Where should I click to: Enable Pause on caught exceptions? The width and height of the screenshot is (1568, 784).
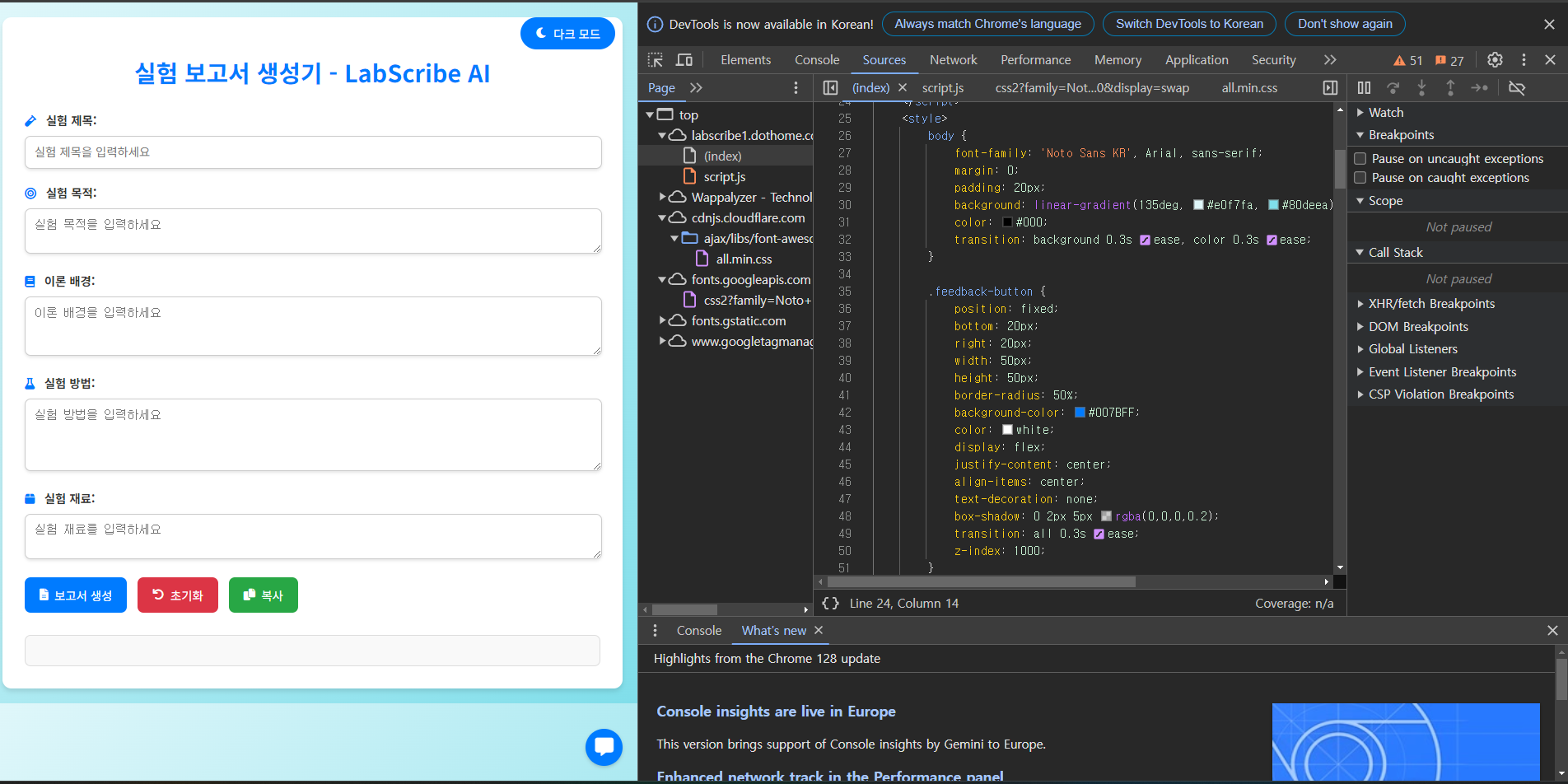pyautogui.click(x=1360, y=177)
